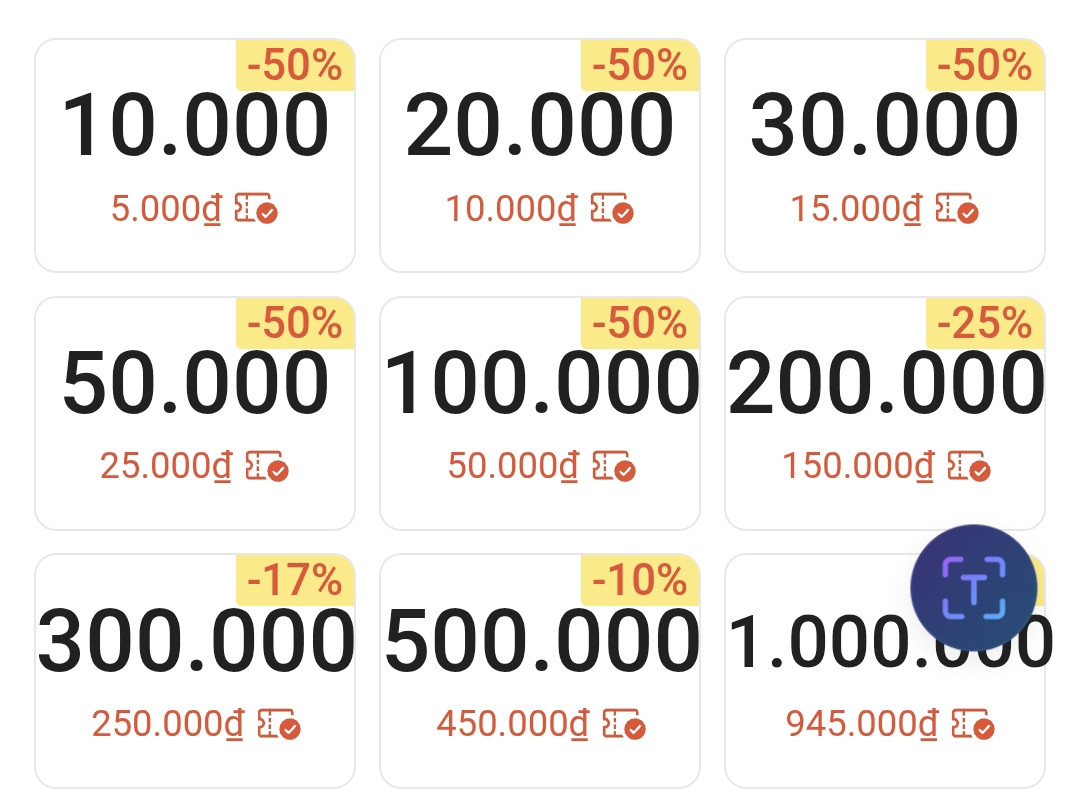The image size is (1080, 811).
Task: Select the 30.000 top-up option
Action: [885, 155]
